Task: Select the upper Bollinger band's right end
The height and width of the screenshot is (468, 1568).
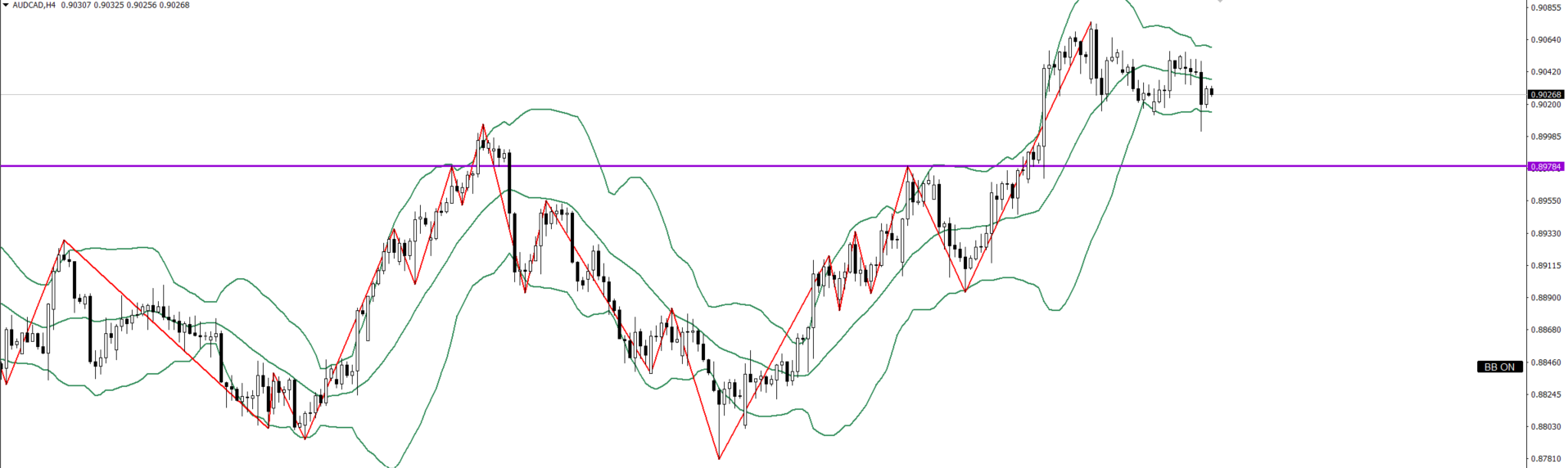Action: pyautogui.click(x=1210, y=46)
